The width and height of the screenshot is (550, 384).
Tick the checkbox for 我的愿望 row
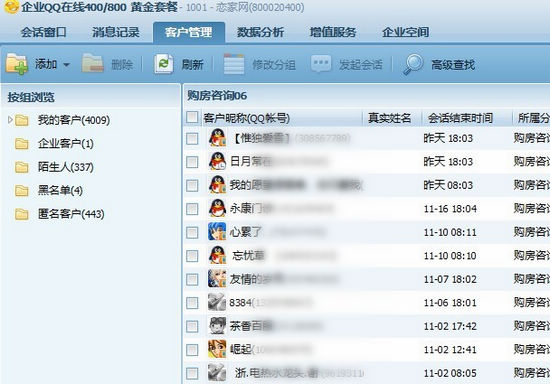[192, 186]
